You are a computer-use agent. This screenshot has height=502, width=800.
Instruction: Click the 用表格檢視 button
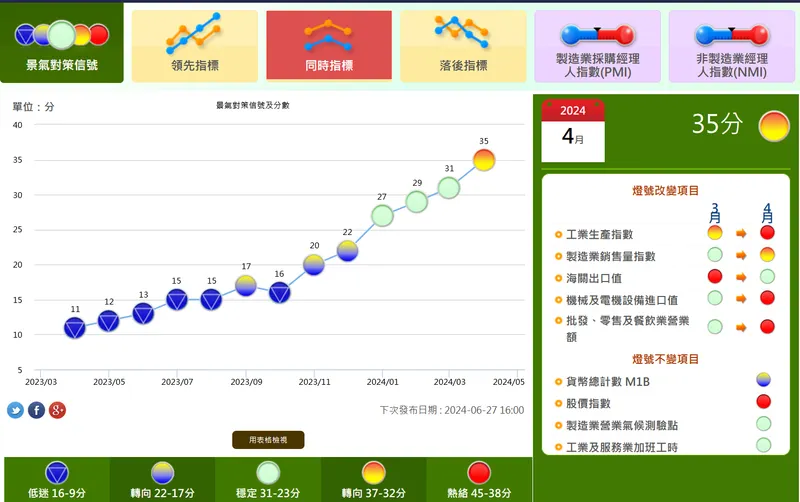pyautogui.click(x=268, y=440)
